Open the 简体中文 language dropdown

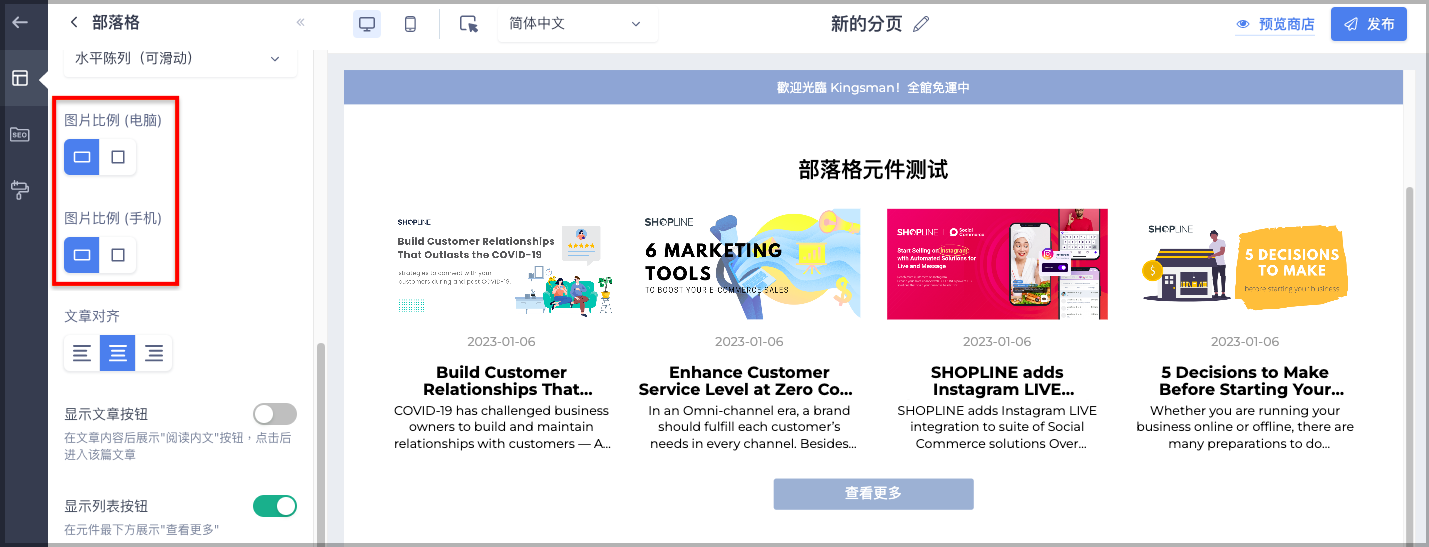tap(577, 24)
